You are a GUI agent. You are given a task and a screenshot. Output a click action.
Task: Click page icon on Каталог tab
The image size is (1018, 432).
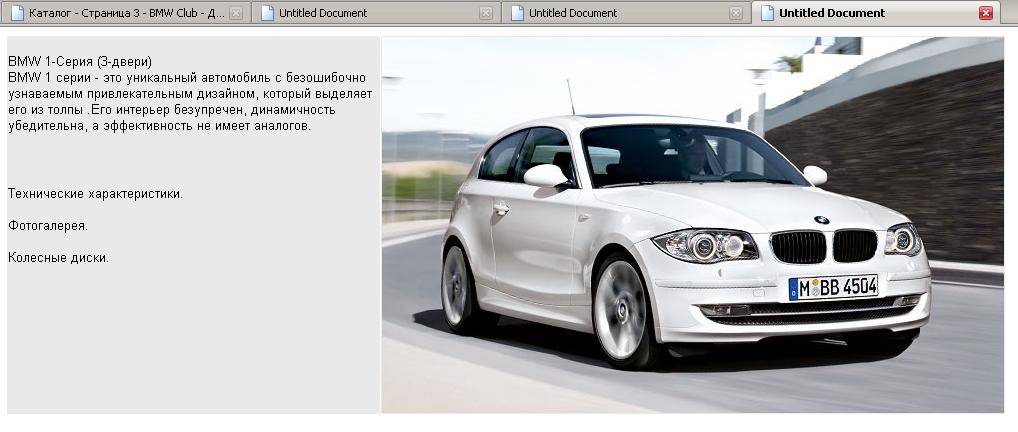(16, 13)
